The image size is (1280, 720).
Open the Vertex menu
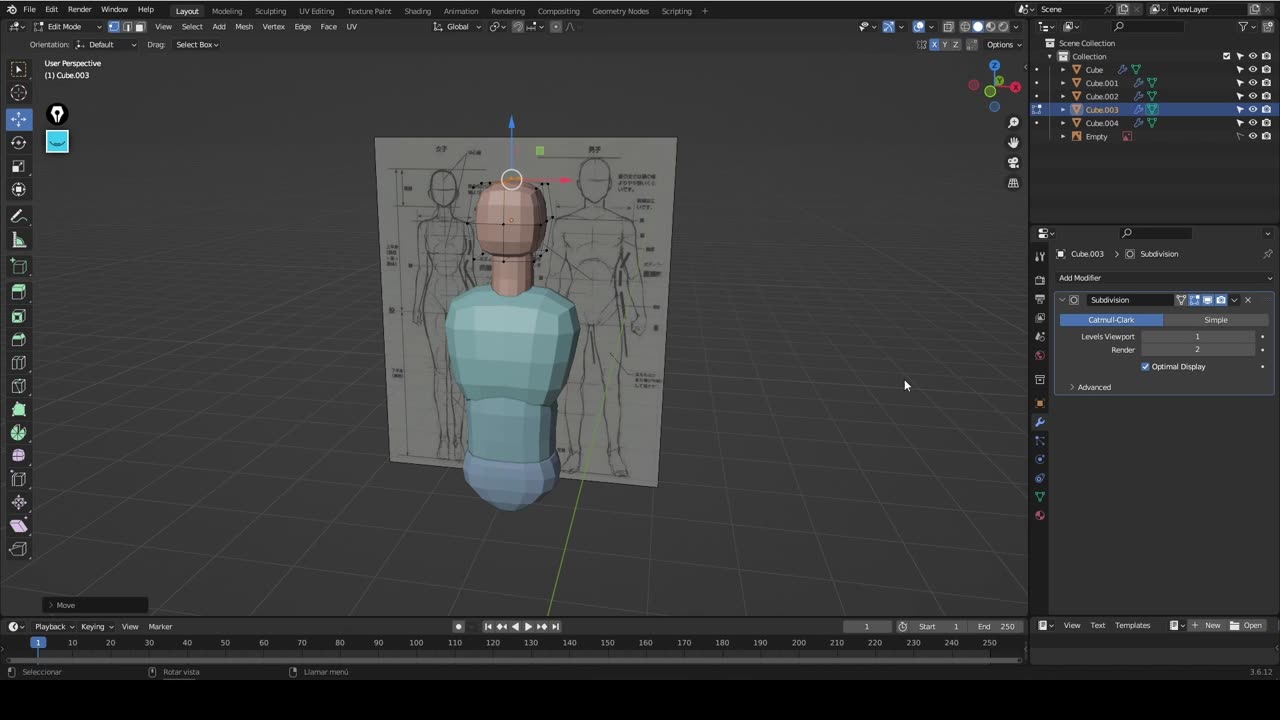point(273,27)
